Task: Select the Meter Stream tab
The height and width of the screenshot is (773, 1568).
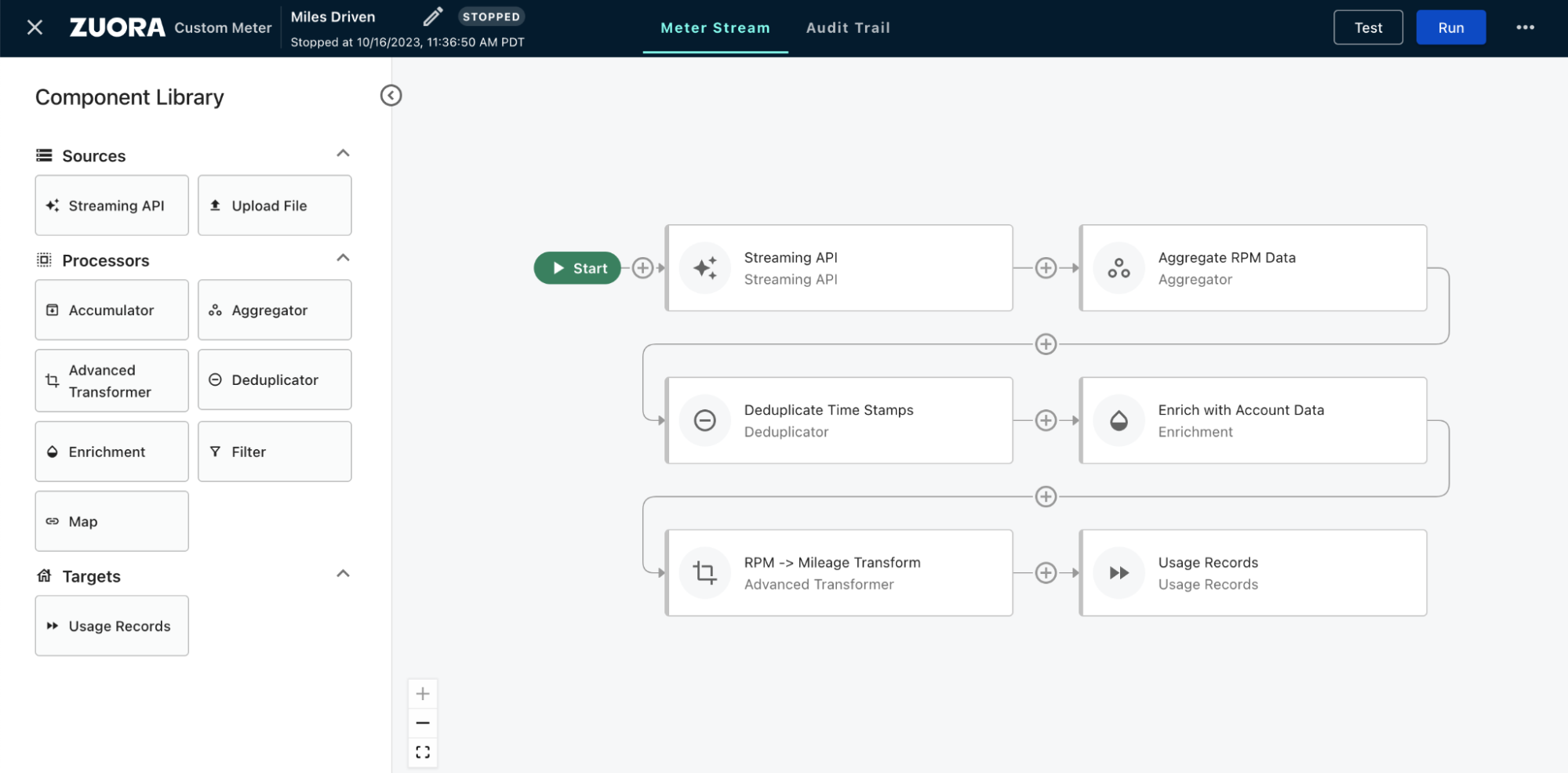Action: 715,28
